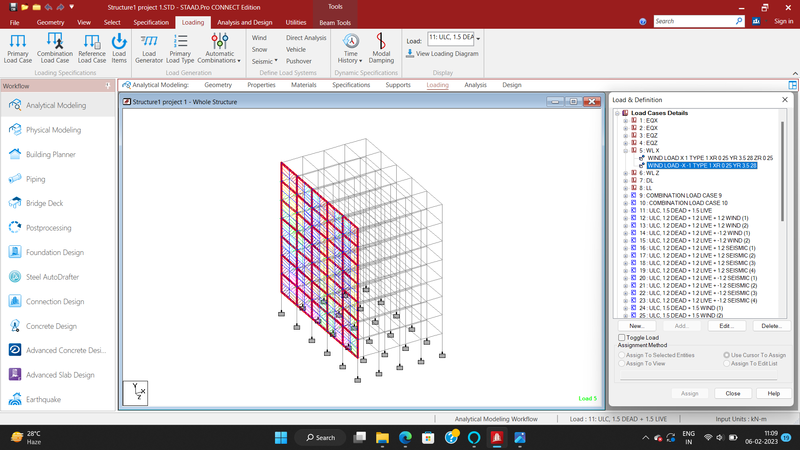Expand the 6: WL Z load case
Screen dimensions: 800x450
[x=626, y=173]
